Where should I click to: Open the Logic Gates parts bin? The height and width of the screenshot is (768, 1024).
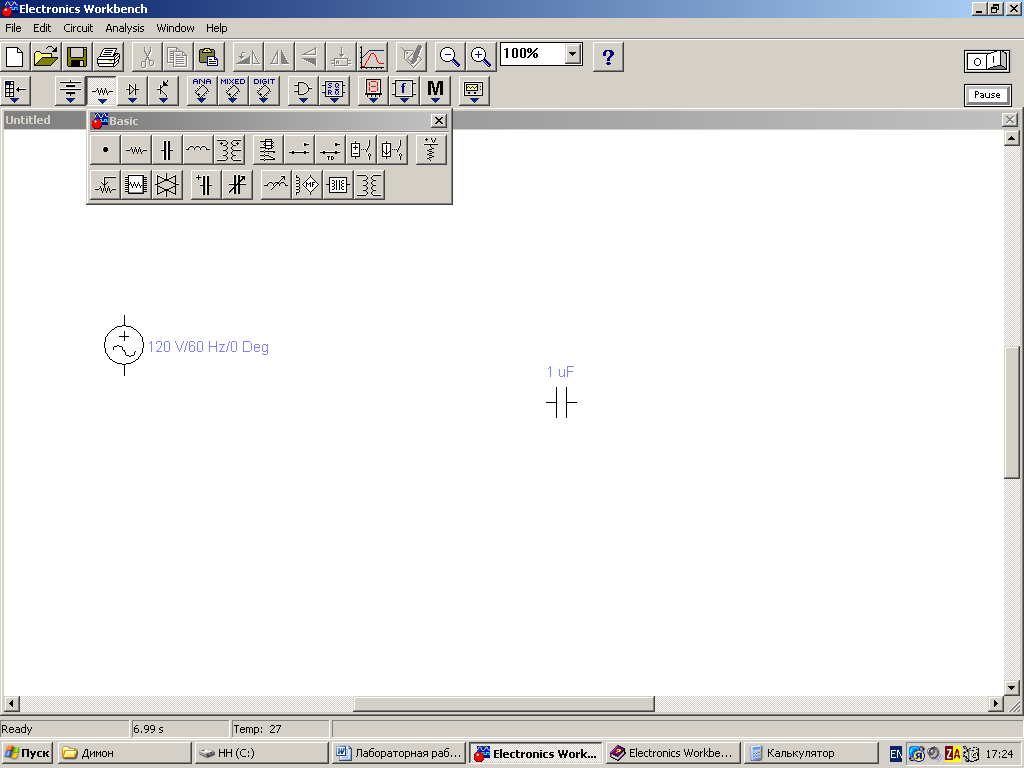pyautogui.click(x=302, y=91)
